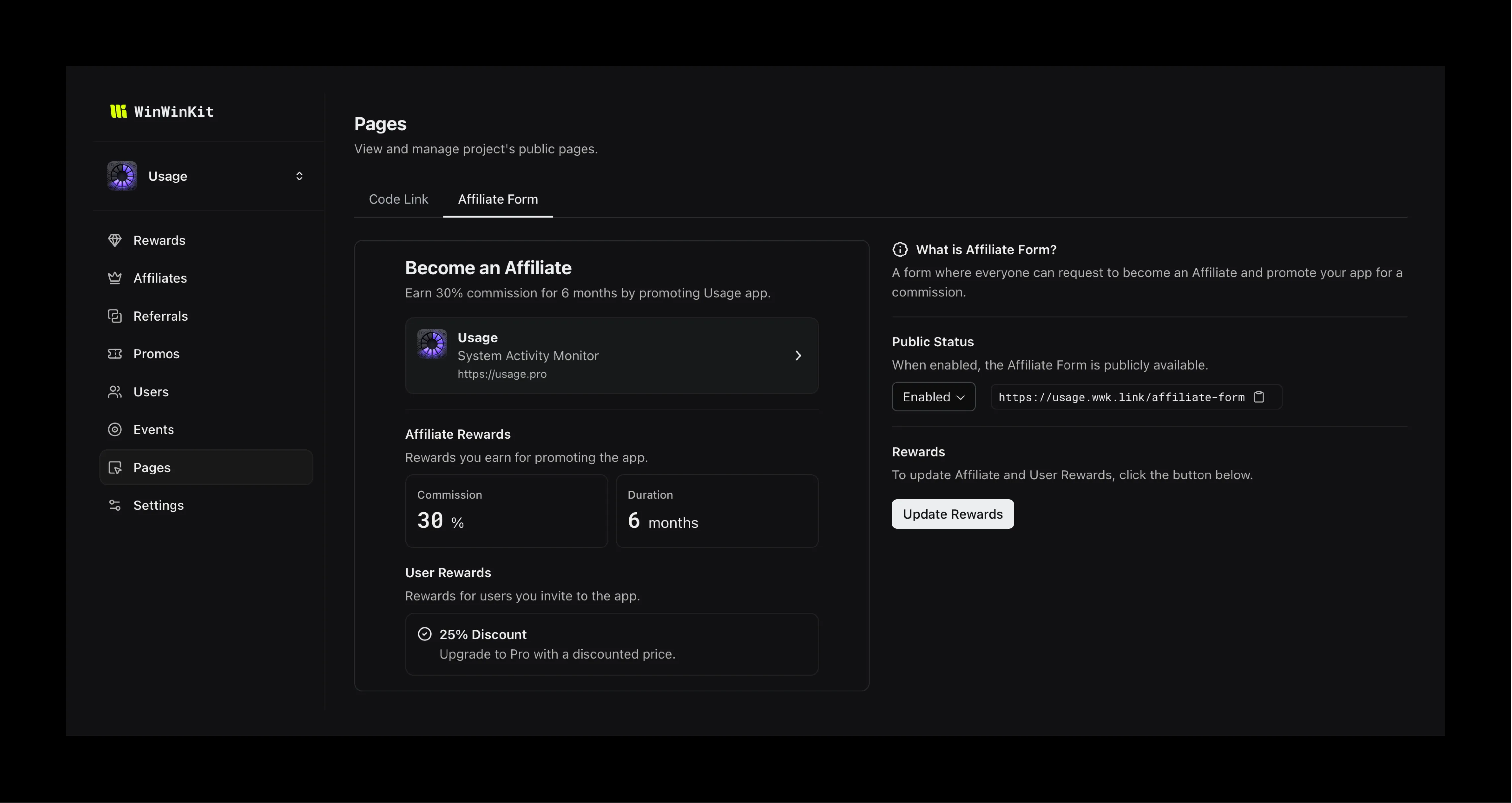Select the Affiliate Form tab

pos(498,199)
